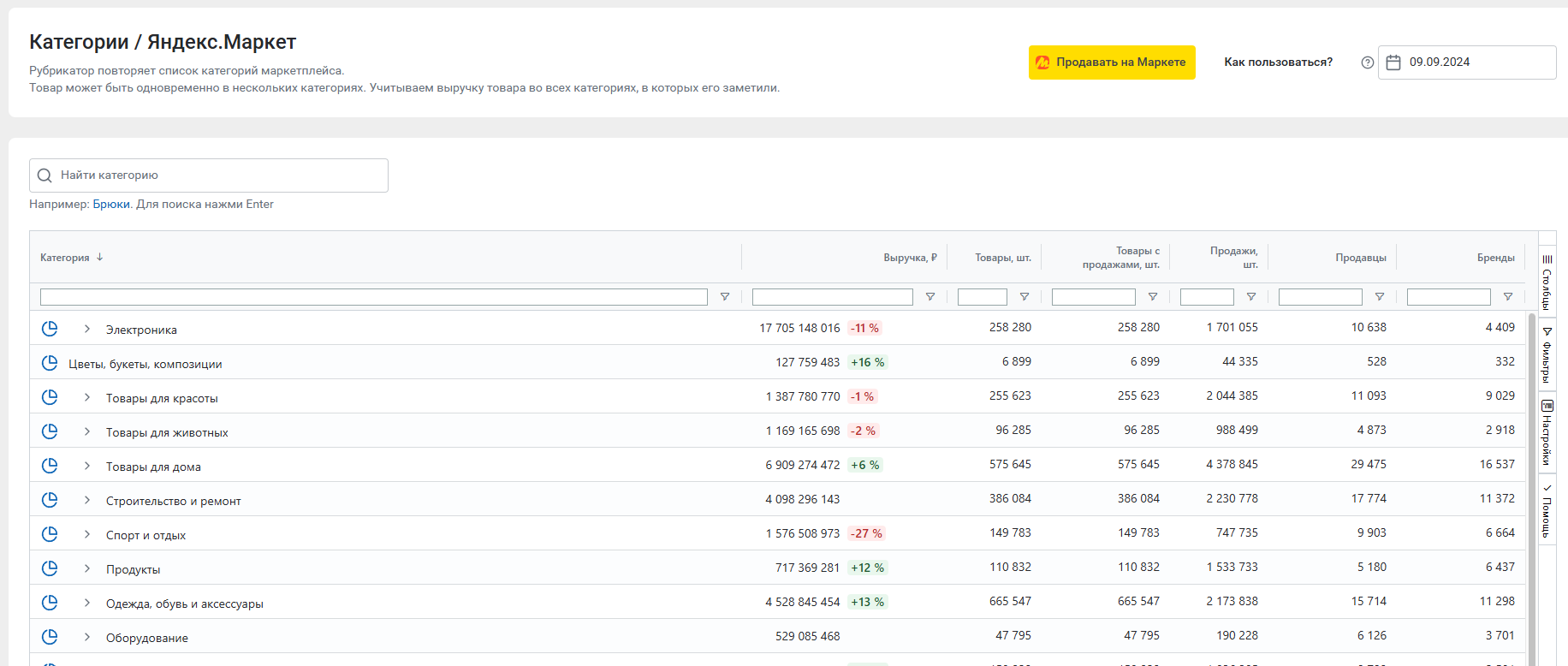Click filter funnel icon for Выручка column
Screen dimensions: 1568x666
coord(930,297)
